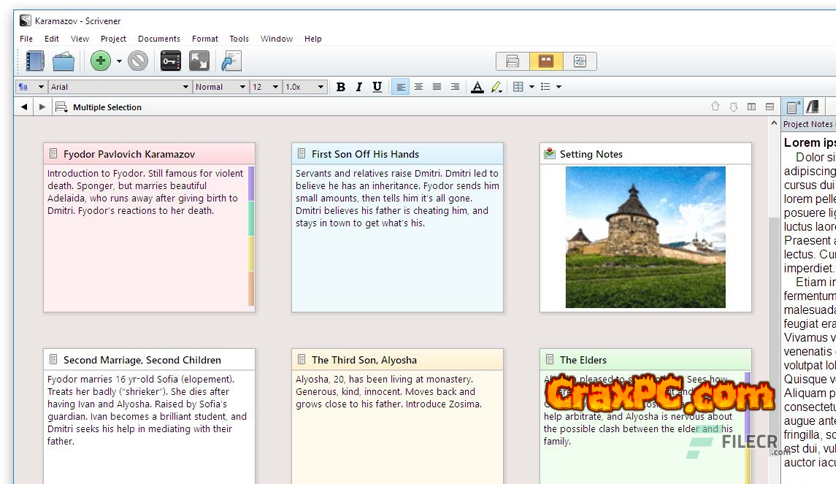Select the Setting Notes castle image card
836x484 pixels.
point(645,237)
